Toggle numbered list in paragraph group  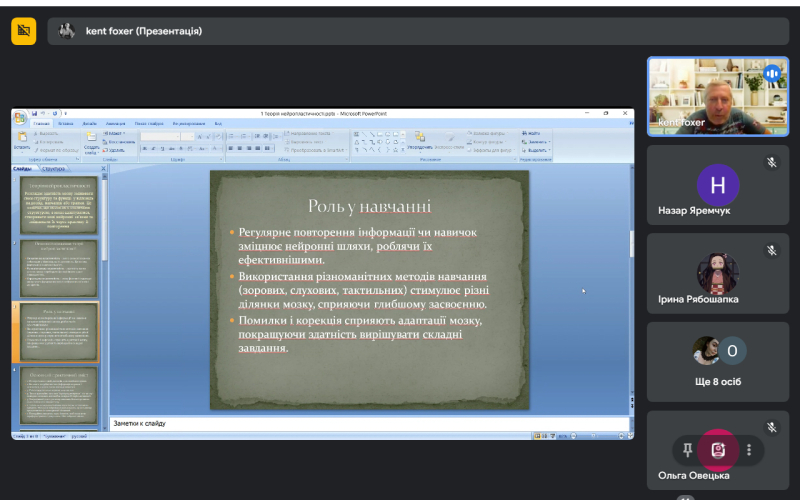point(244,136)
